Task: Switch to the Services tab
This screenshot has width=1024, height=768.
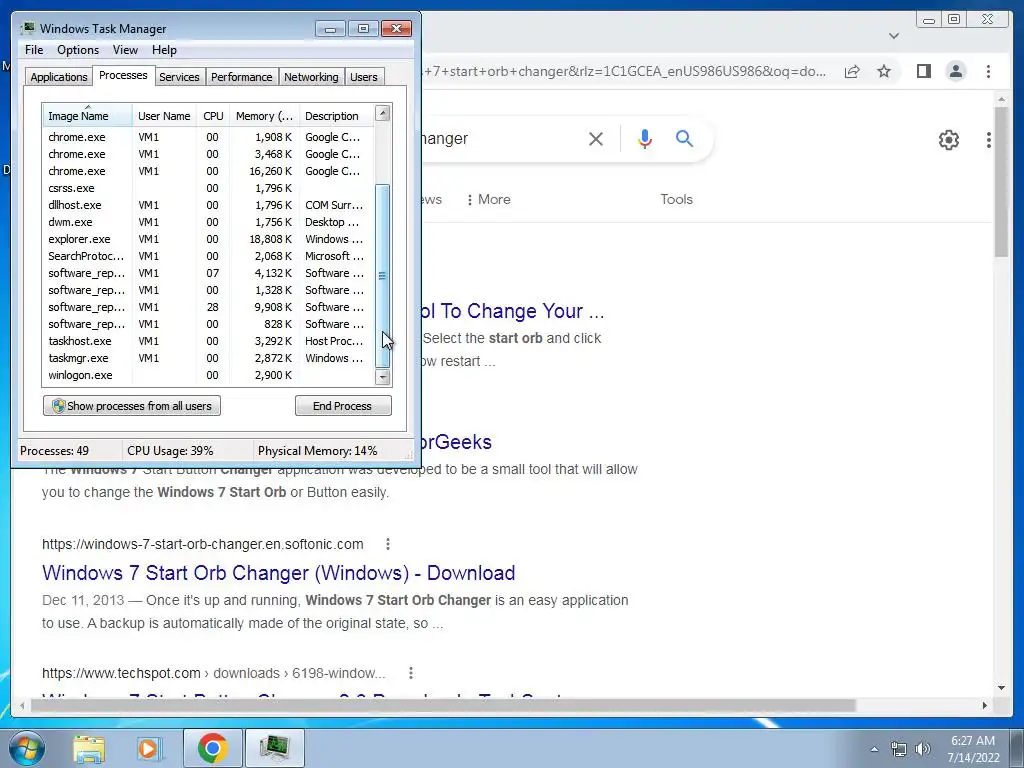Action: click(x=179, y=77)
